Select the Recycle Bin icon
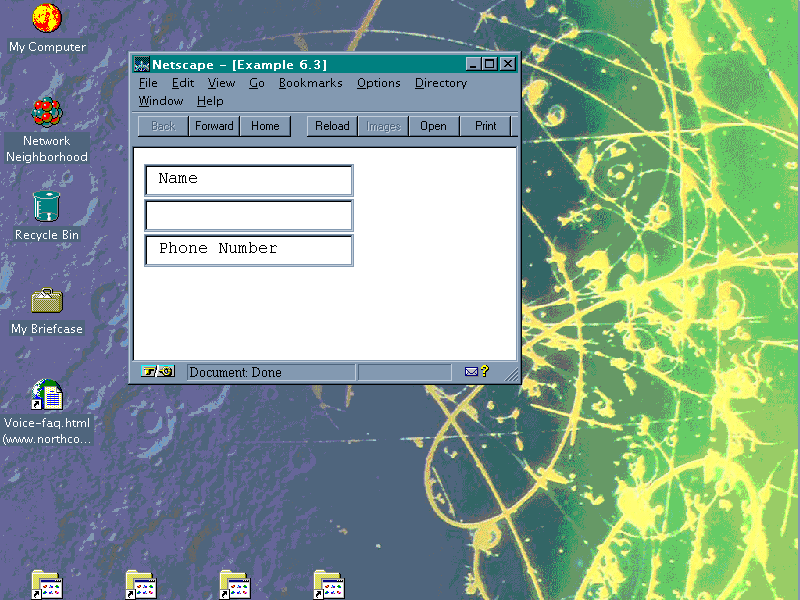The image size is (800, 600). [x=46, y=207]
